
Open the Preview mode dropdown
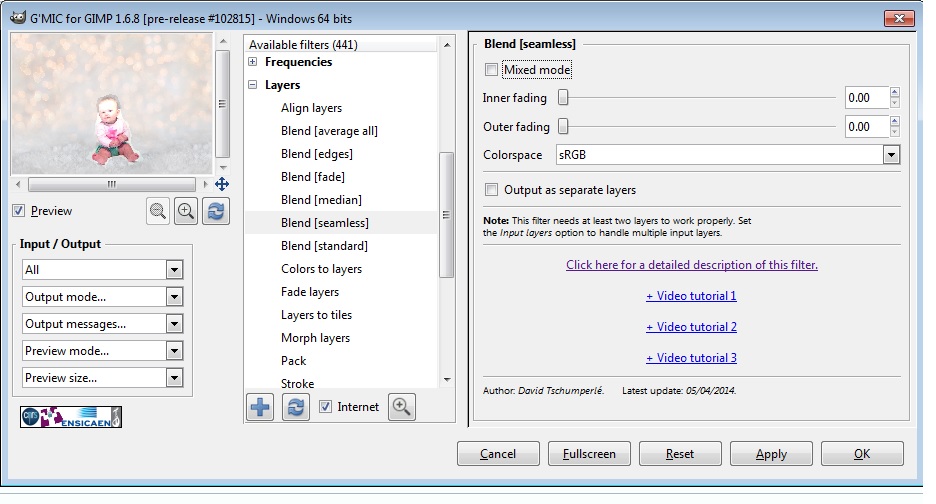pyautogui.click(x=102, y=351)
